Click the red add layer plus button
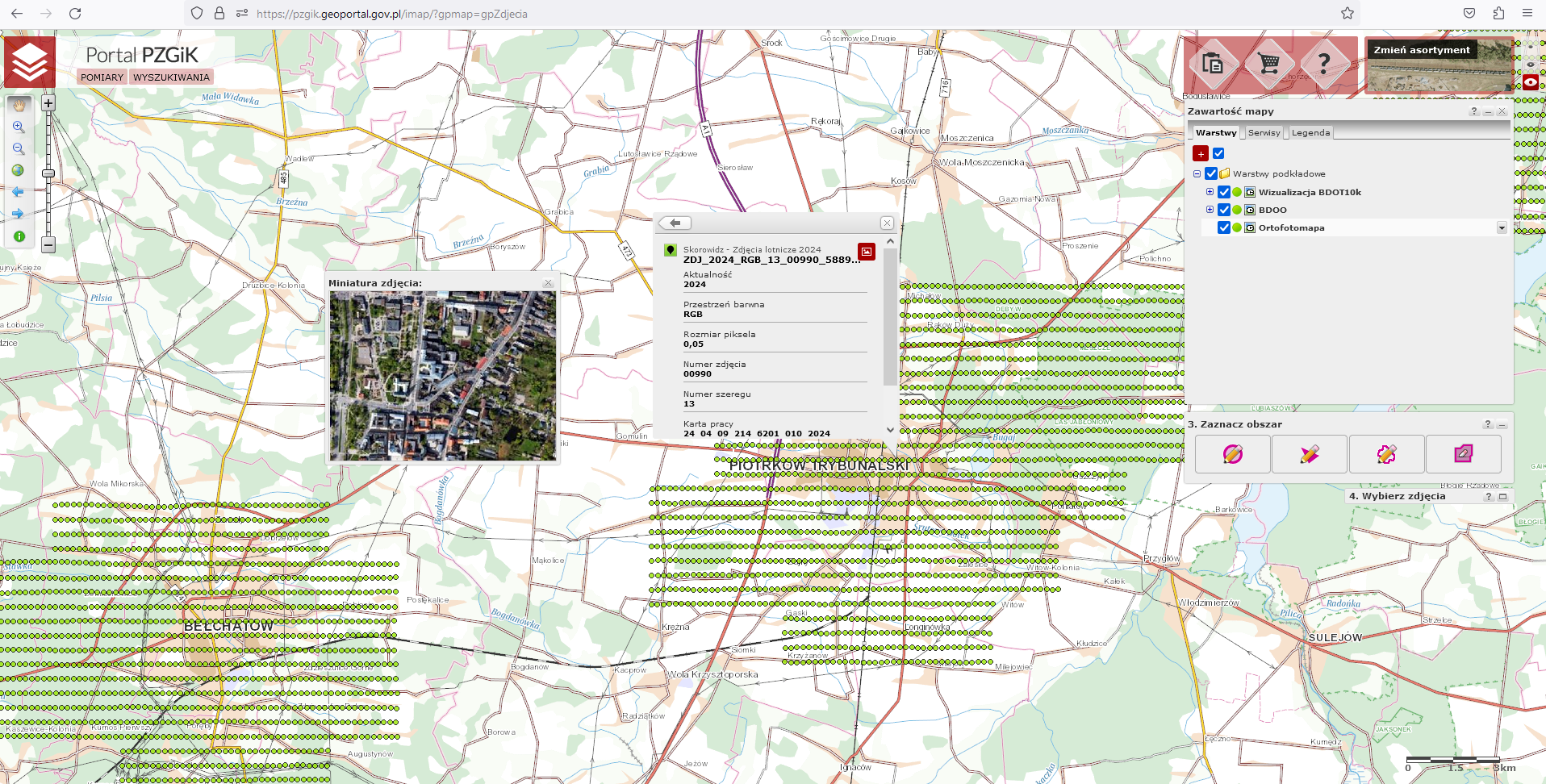 point(1201,153)
